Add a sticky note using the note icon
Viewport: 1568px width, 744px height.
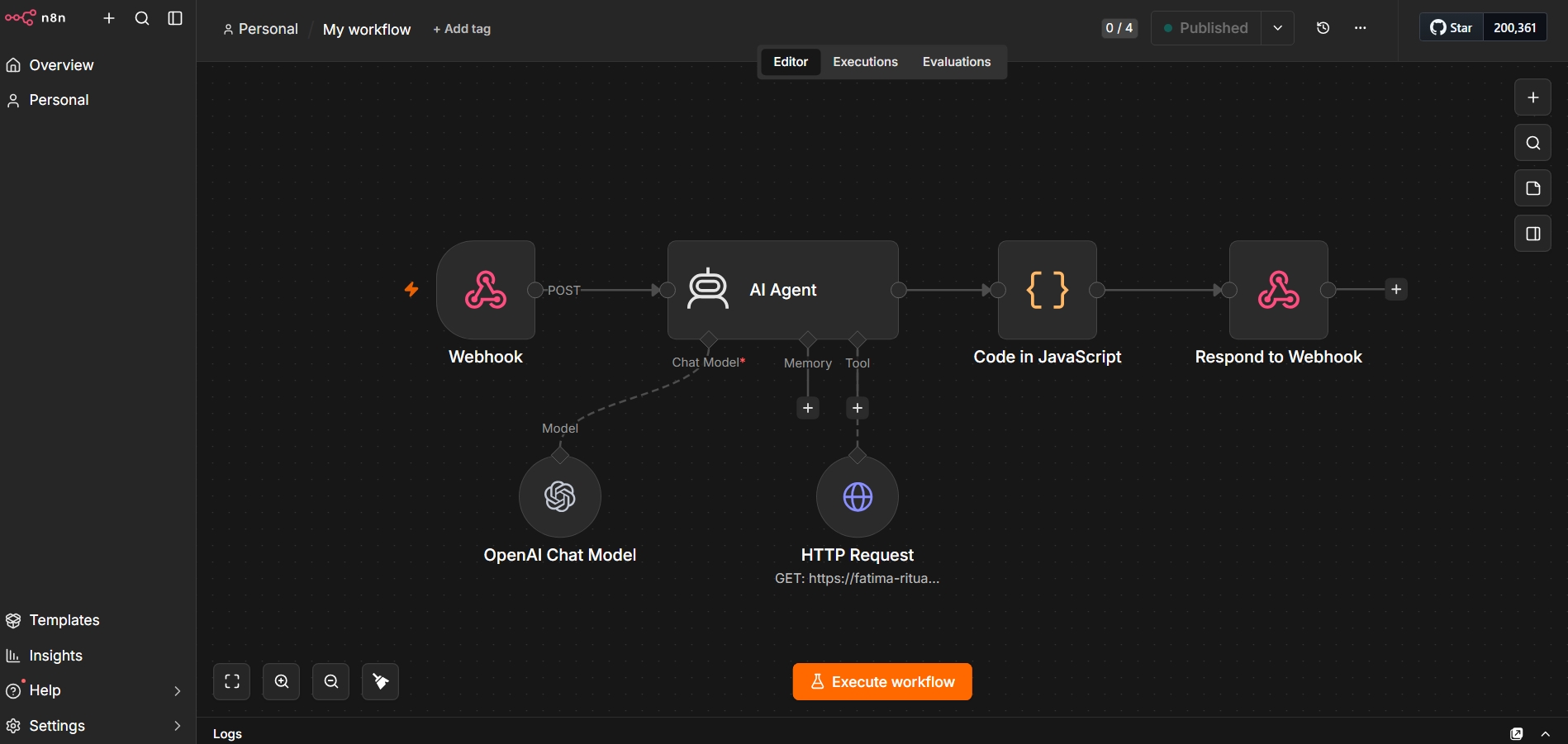point(1532,188)
